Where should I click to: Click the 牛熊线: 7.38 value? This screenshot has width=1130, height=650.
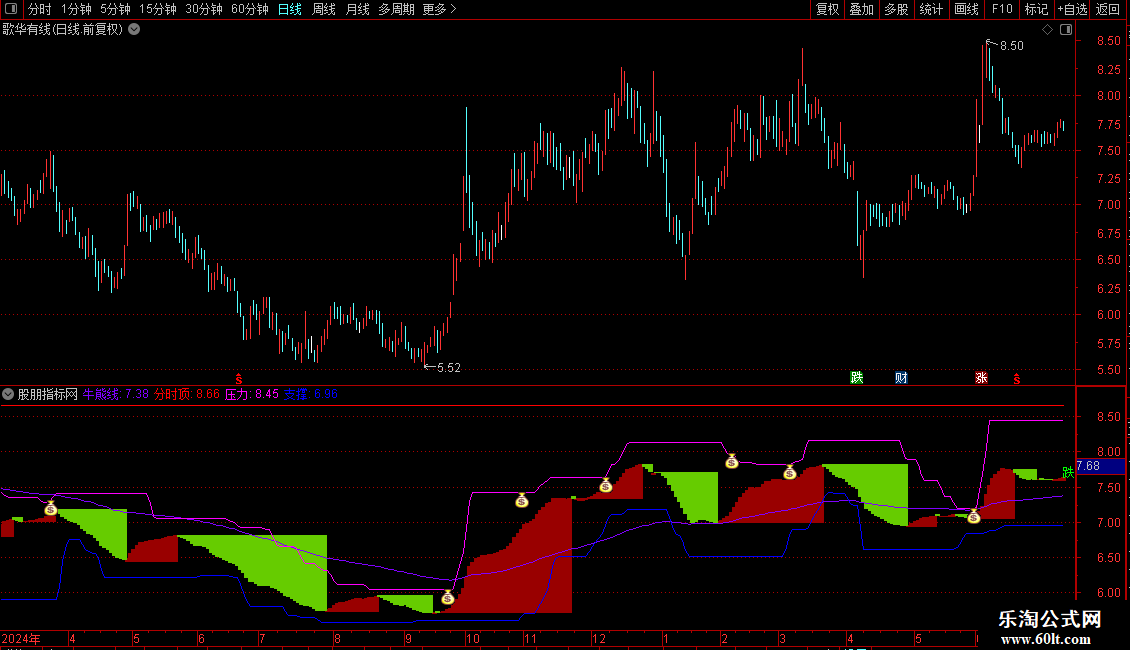[116, 394]
